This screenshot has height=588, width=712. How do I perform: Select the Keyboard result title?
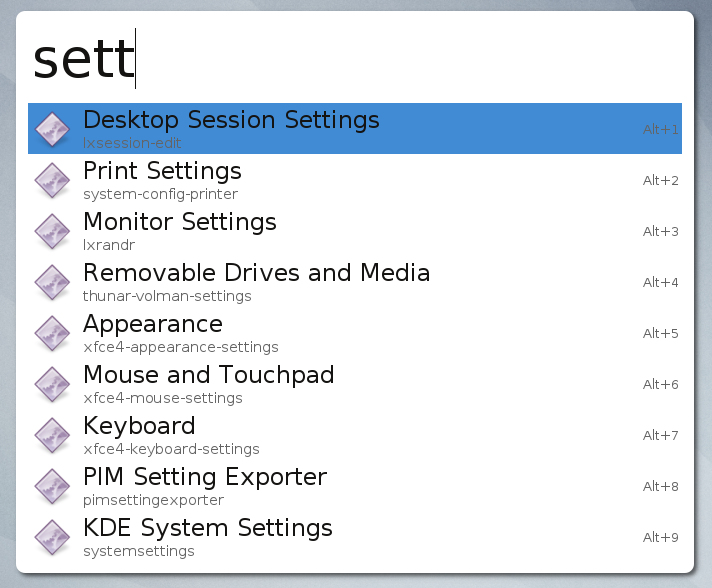click(x=139, y=426)
